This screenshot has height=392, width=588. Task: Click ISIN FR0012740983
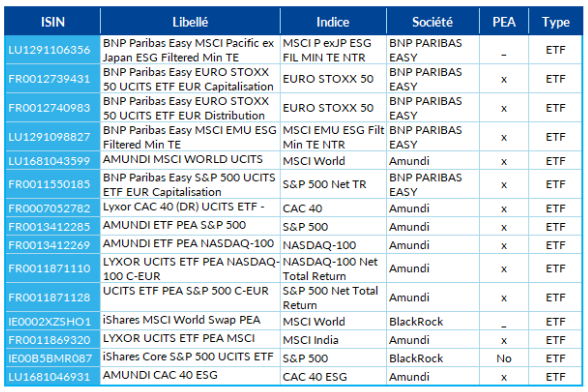pos(49,108)
